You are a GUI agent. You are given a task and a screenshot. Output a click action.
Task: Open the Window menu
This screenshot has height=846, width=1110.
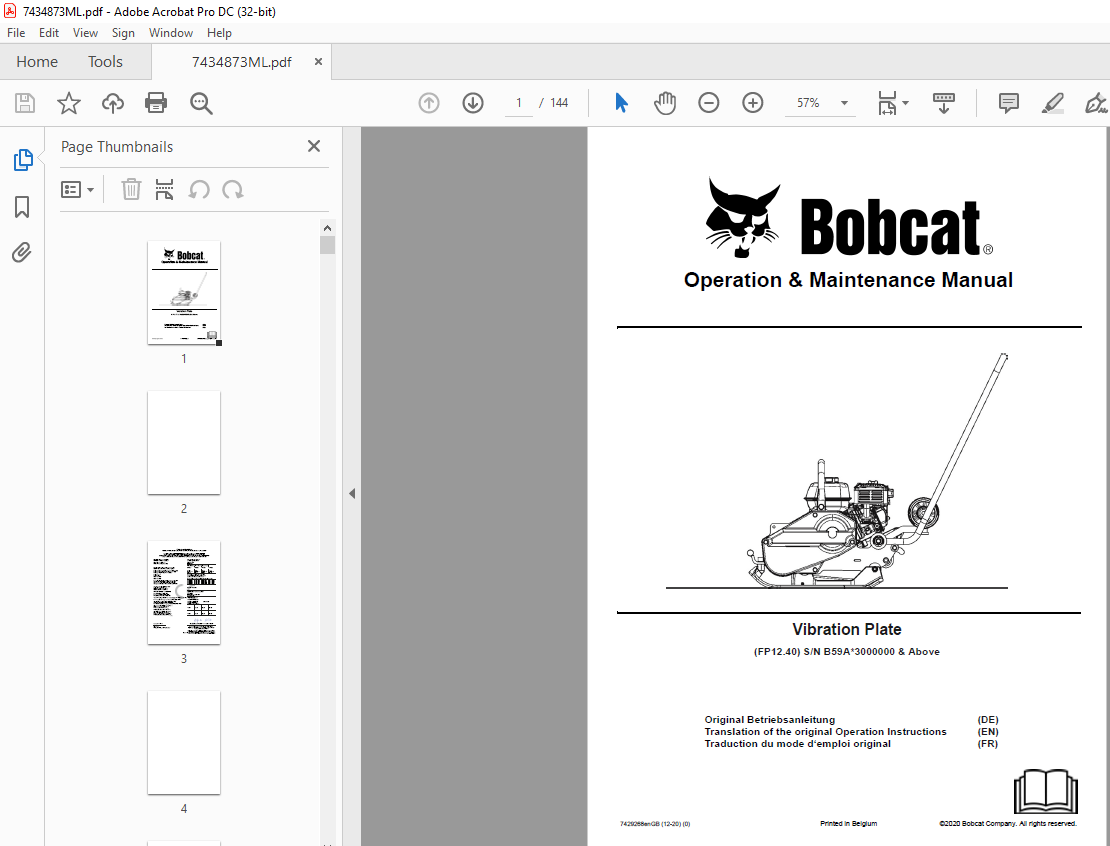(x=171, y=33)
